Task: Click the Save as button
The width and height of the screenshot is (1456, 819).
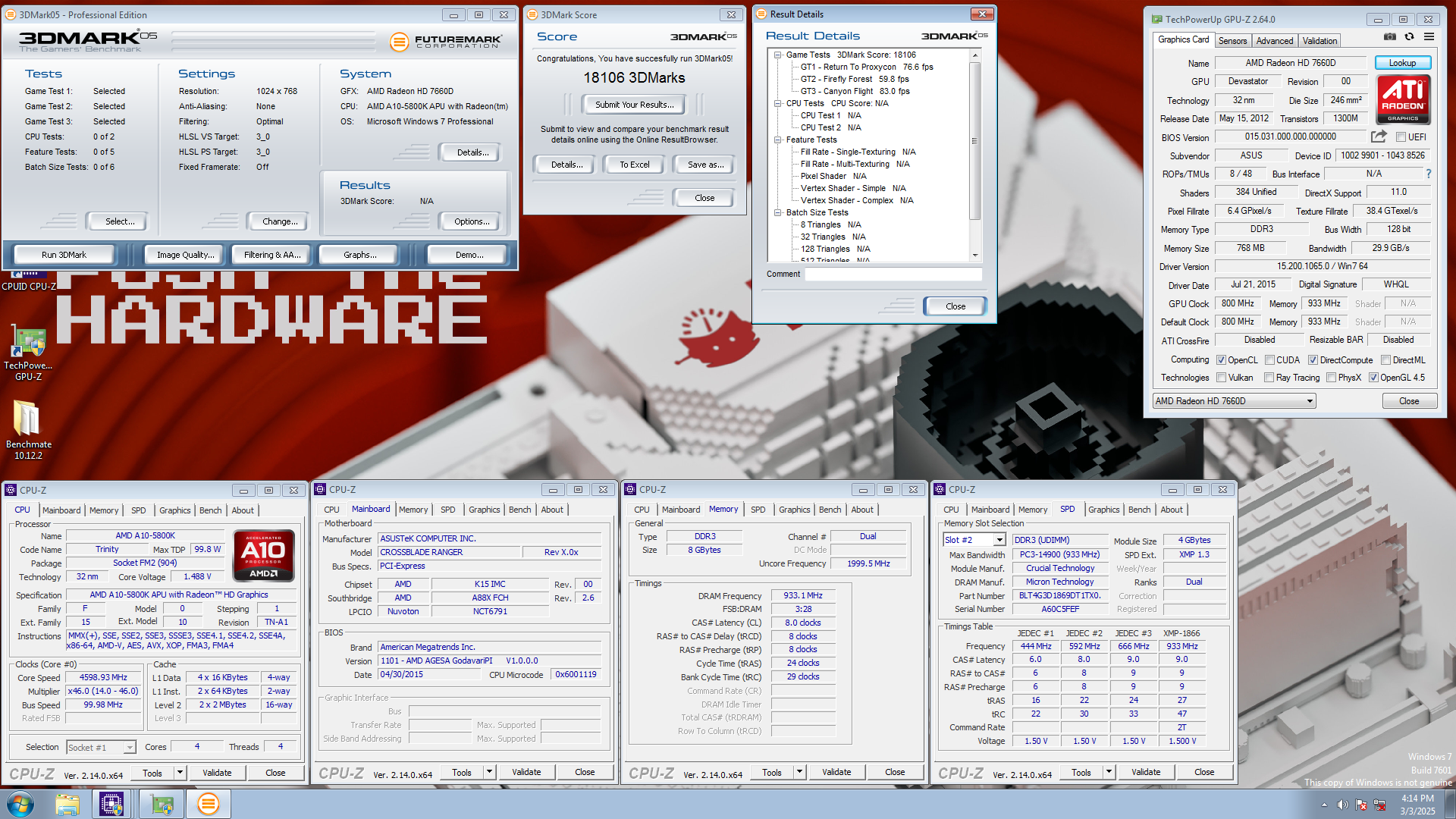Action: click(x=705, y=165)
